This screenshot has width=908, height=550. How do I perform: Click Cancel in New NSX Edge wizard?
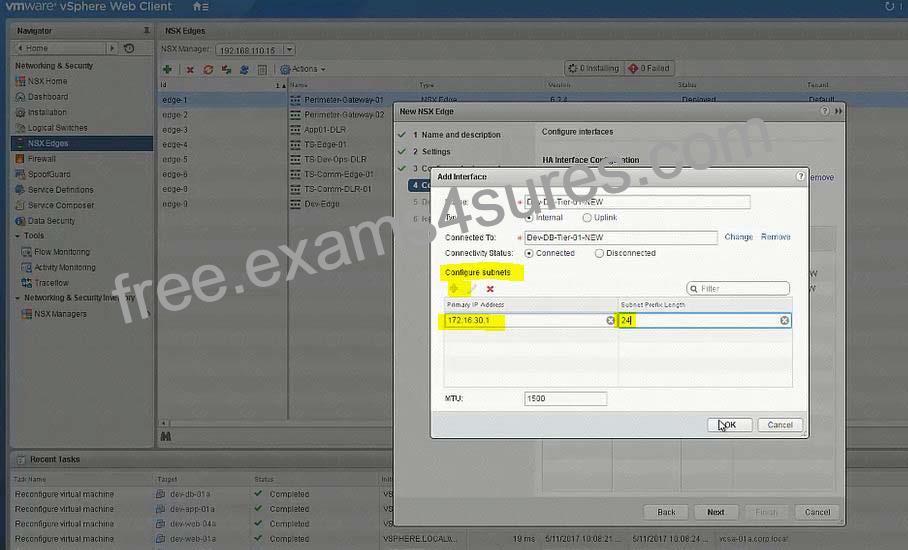click(x=817, y=512)
